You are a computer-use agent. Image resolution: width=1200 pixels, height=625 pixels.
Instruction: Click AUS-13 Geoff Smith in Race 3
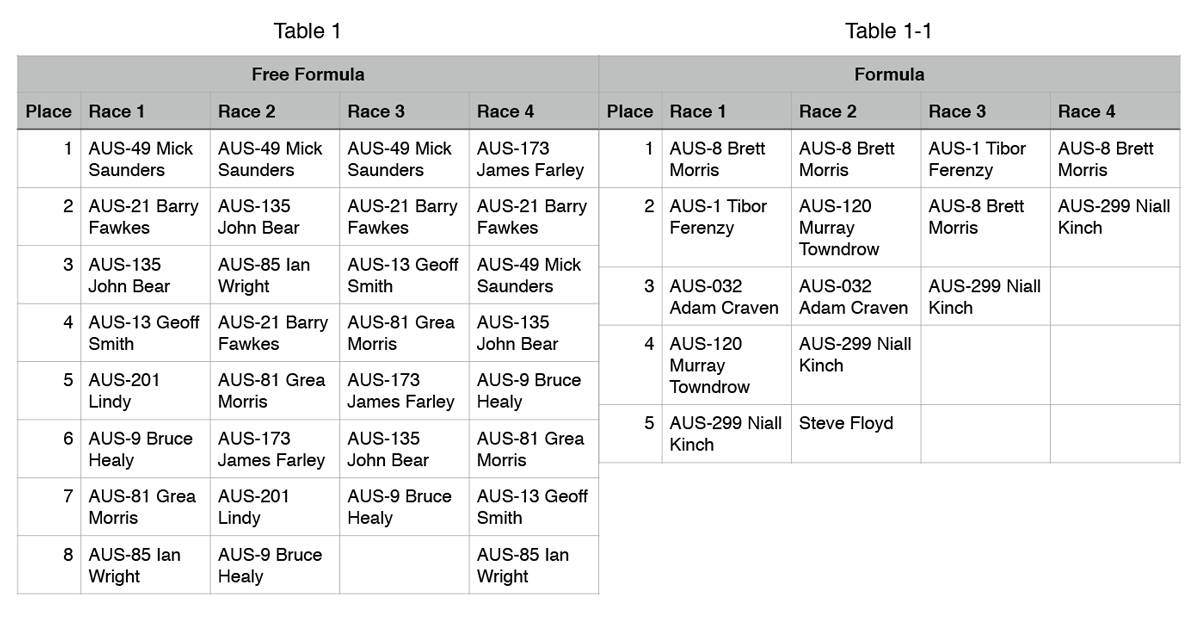click(402, 275)
